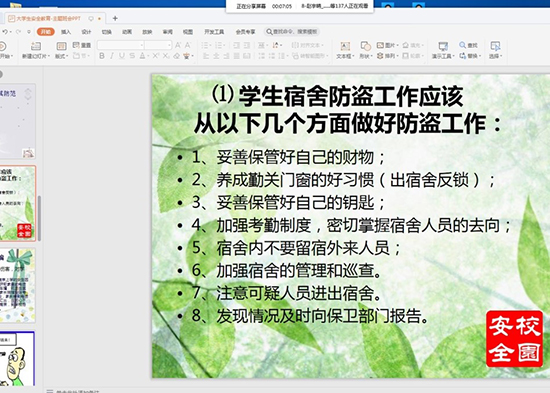Click the justify alignment icon

[237, 56]
